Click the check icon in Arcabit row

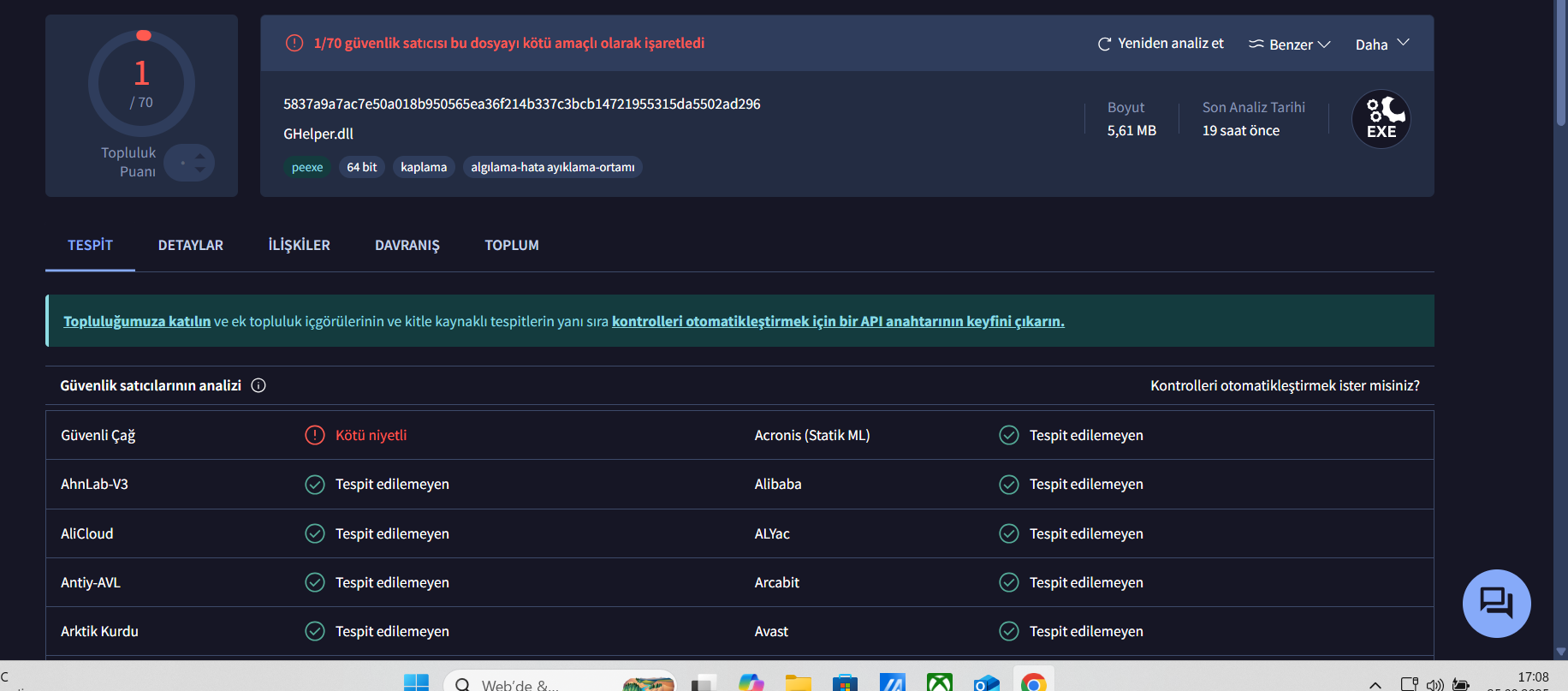(x=1009, y=582)
